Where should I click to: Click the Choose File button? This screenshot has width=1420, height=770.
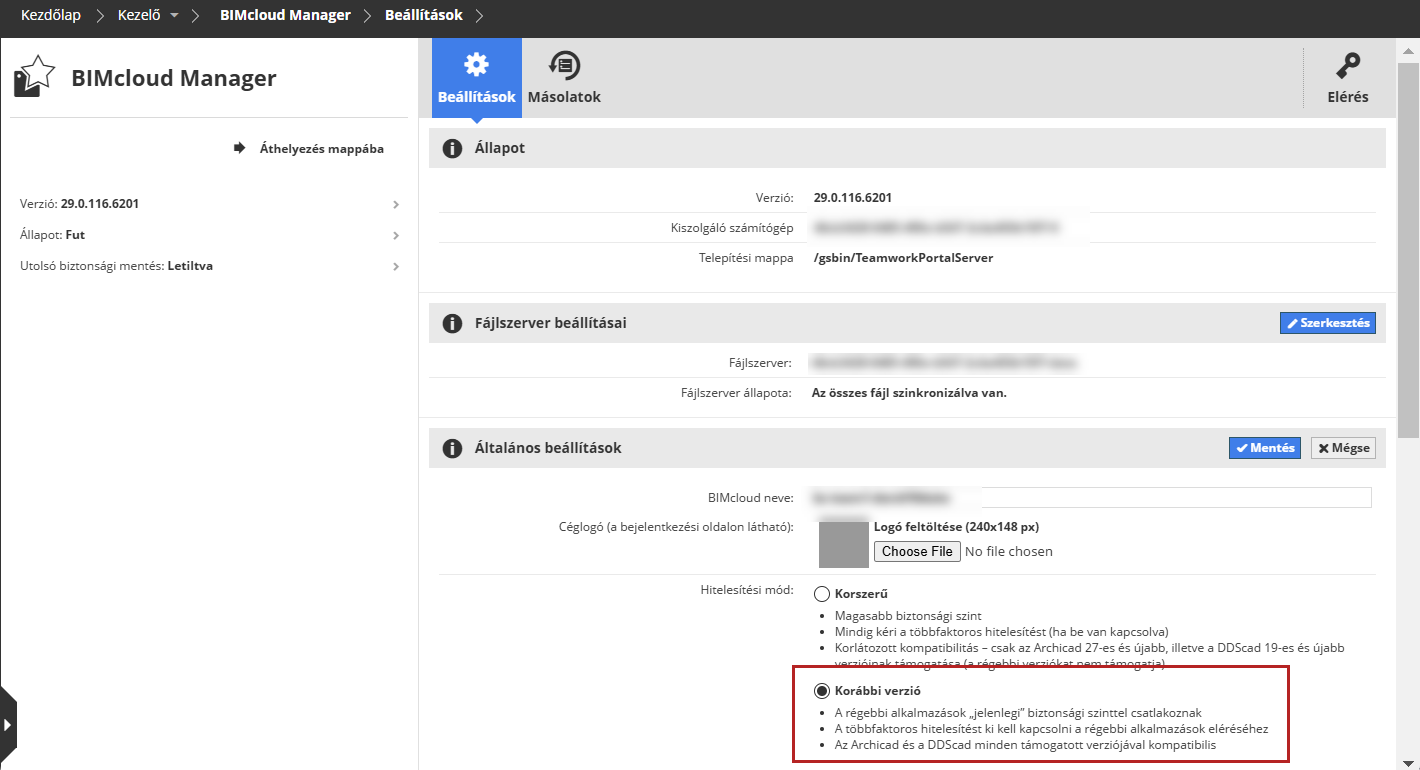[x=917, y=551]
